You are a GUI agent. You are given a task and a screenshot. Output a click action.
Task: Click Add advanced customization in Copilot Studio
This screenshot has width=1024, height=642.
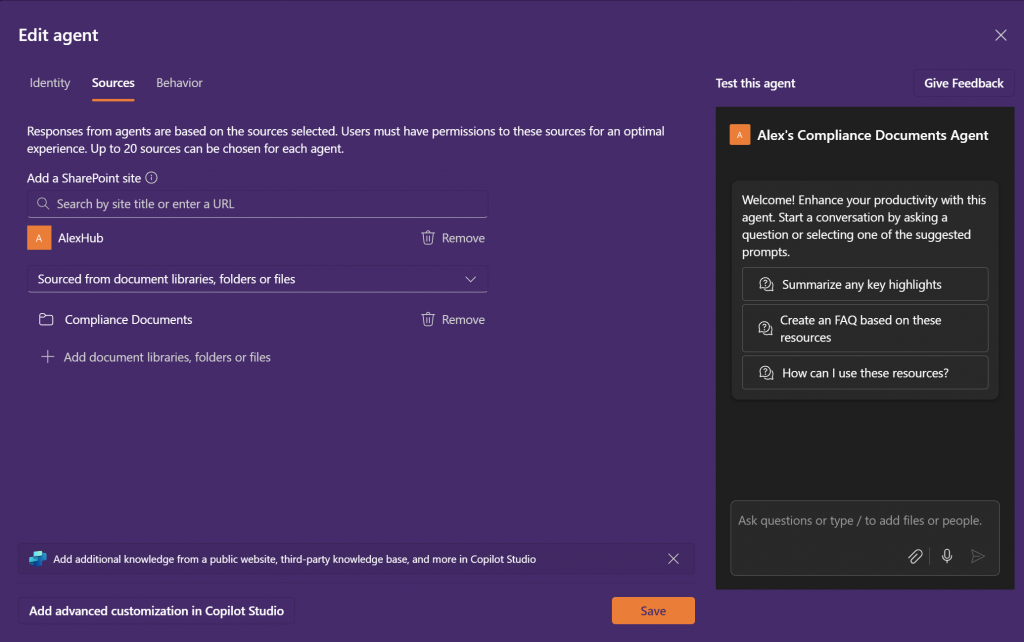[x=156, y=611]
